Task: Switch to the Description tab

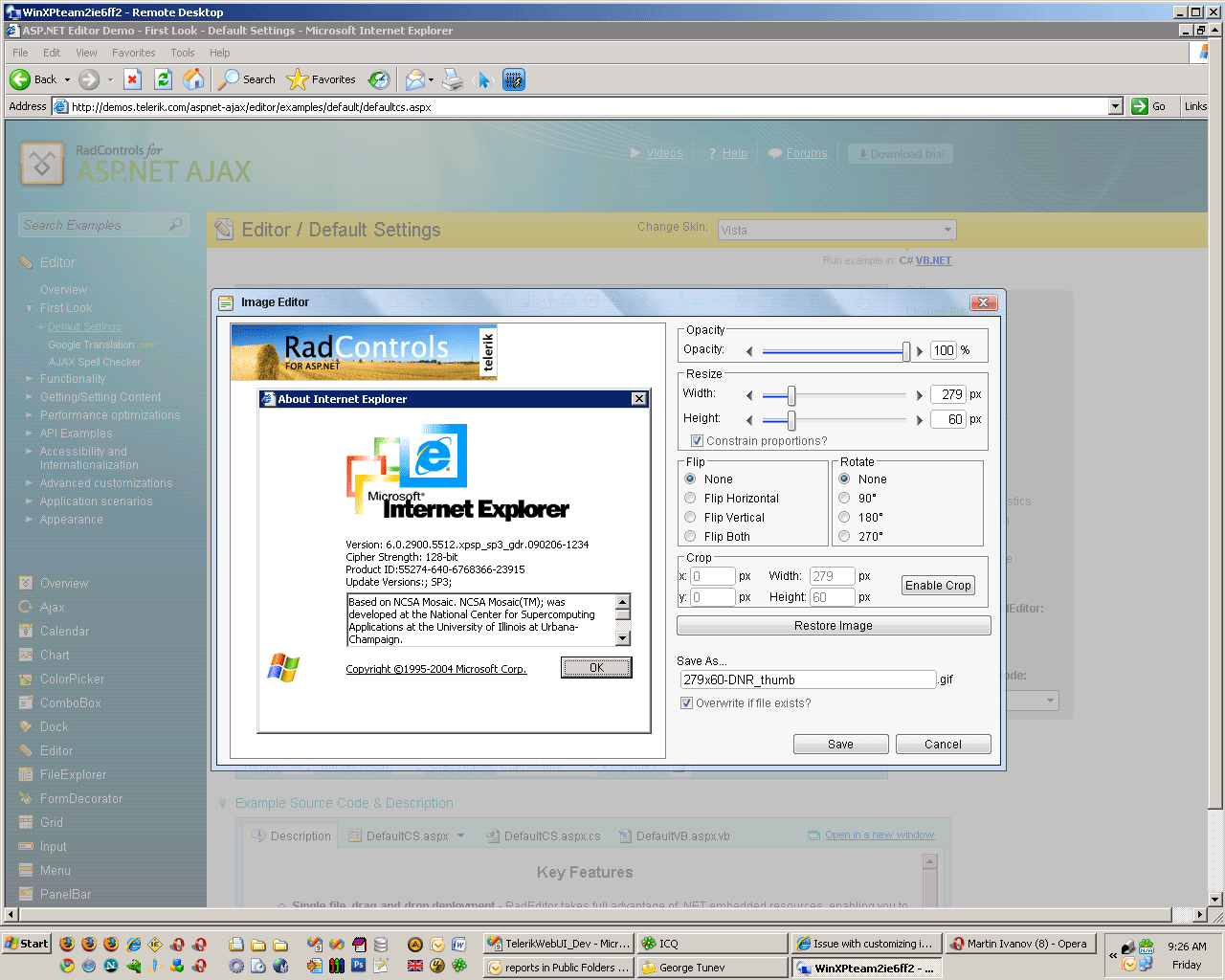Action: (x=291, y=835)
